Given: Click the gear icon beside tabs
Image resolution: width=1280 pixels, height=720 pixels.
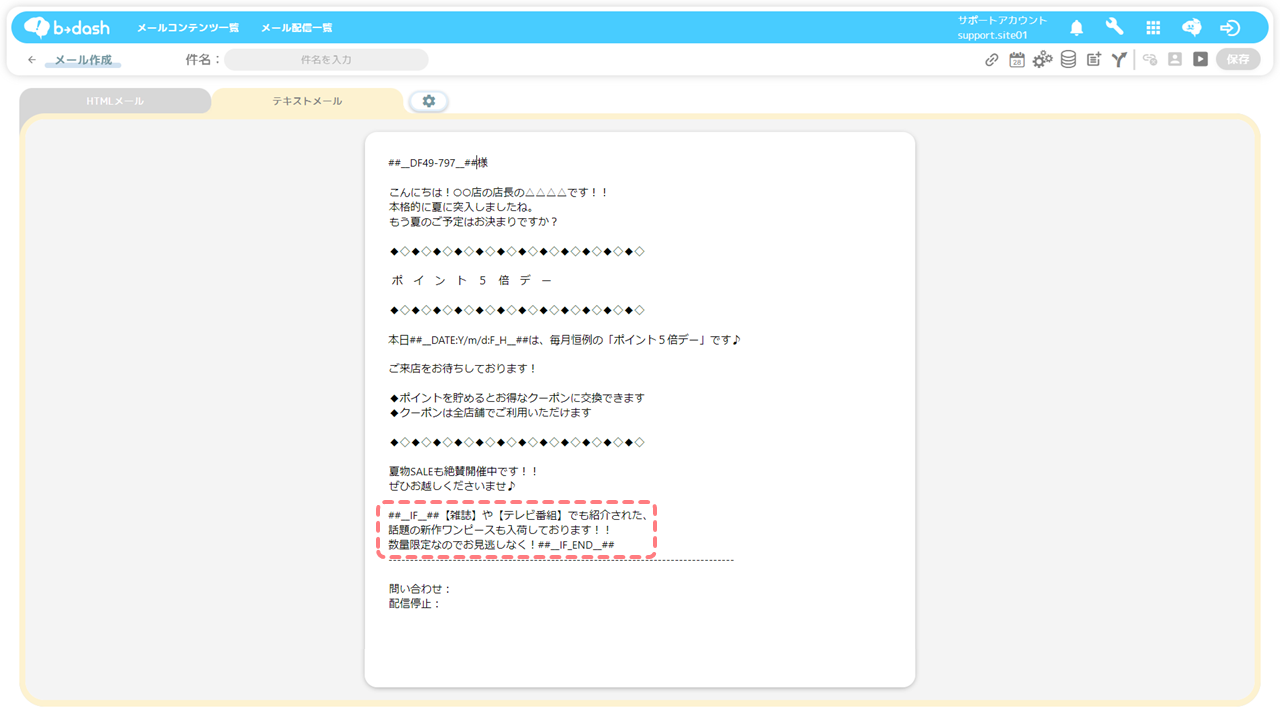Looking at the screenshot, I should (x=429, y=101).
